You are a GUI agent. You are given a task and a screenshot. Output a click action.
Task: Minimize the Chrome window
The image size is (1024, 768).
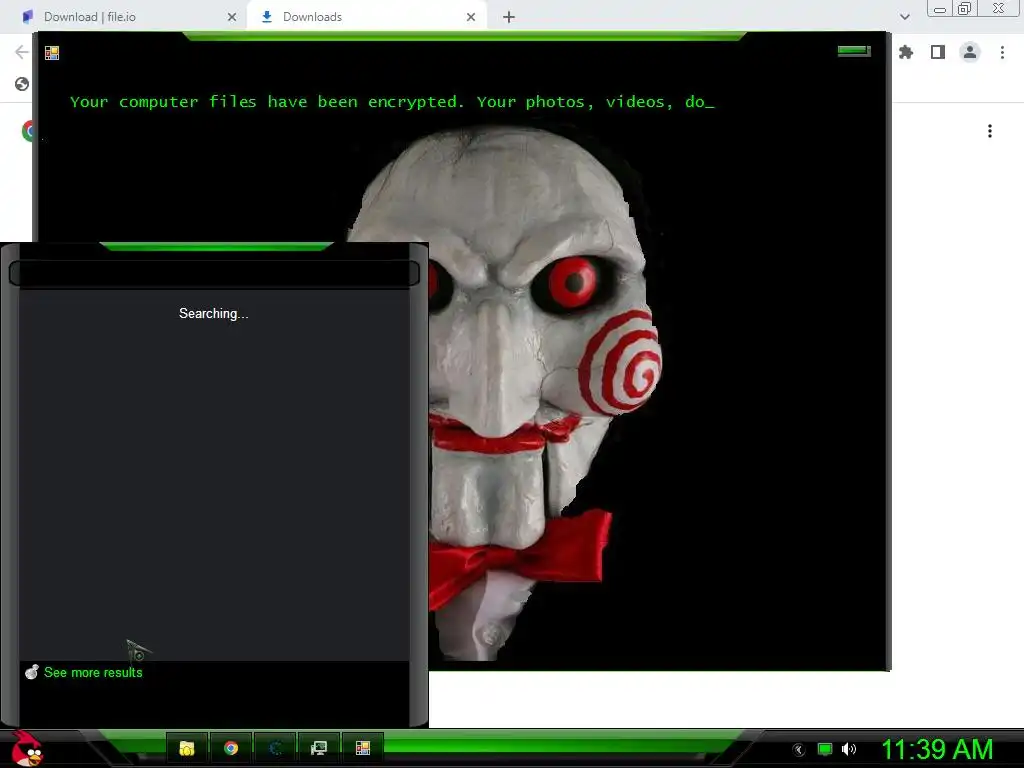coord(940,9)
